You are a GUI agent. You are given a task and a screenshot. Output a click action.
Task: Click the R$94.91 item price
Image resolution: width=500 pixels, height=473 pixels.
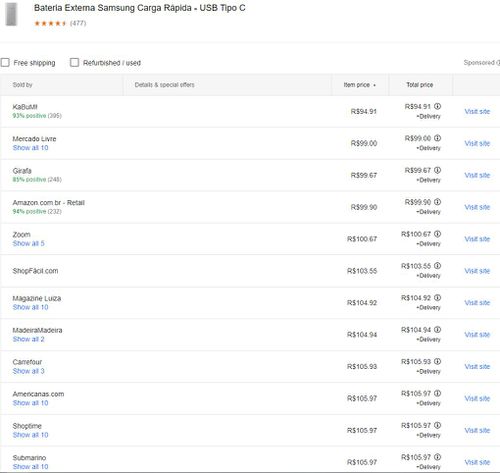coord(364,111)
